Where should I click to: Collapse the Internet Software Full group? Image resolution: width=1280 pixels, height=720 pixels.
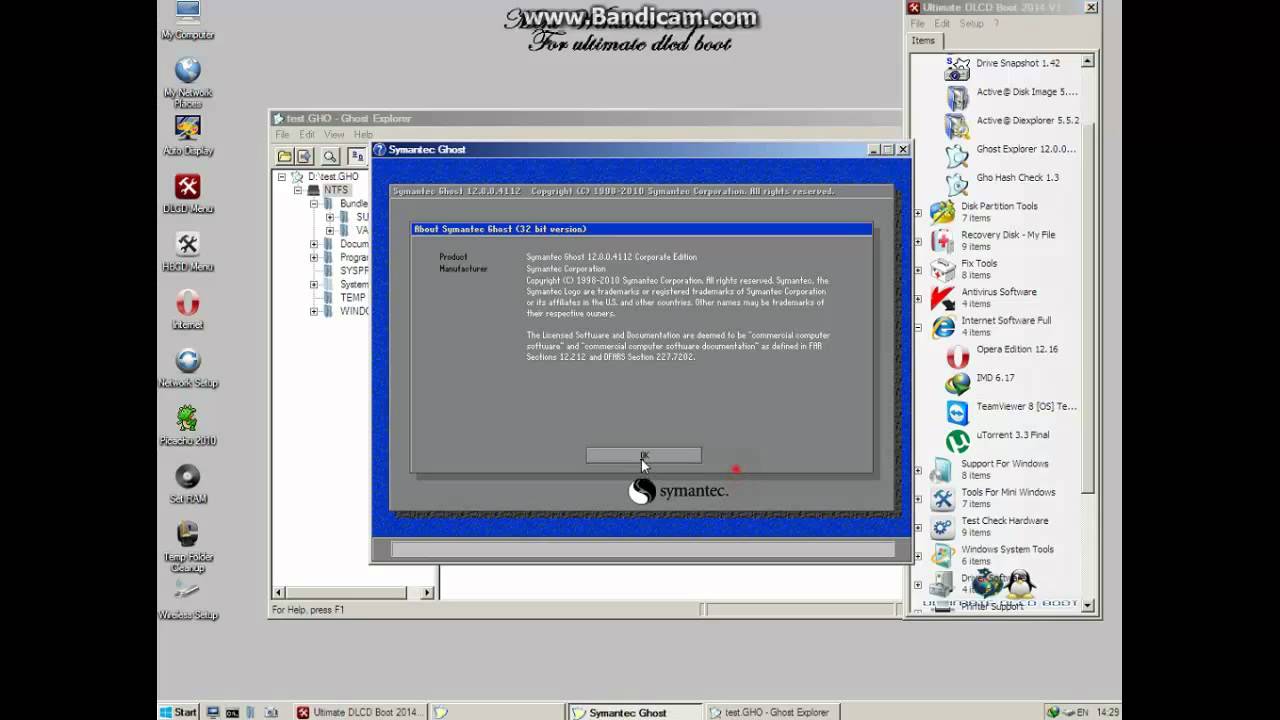click(918, 327)
